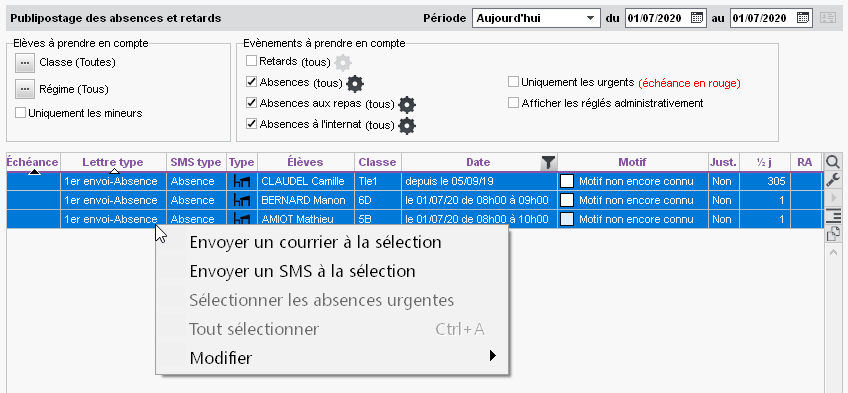Click the wrench tool icon beside table
This screenshot has width=848, height=393.
[833, 180]
